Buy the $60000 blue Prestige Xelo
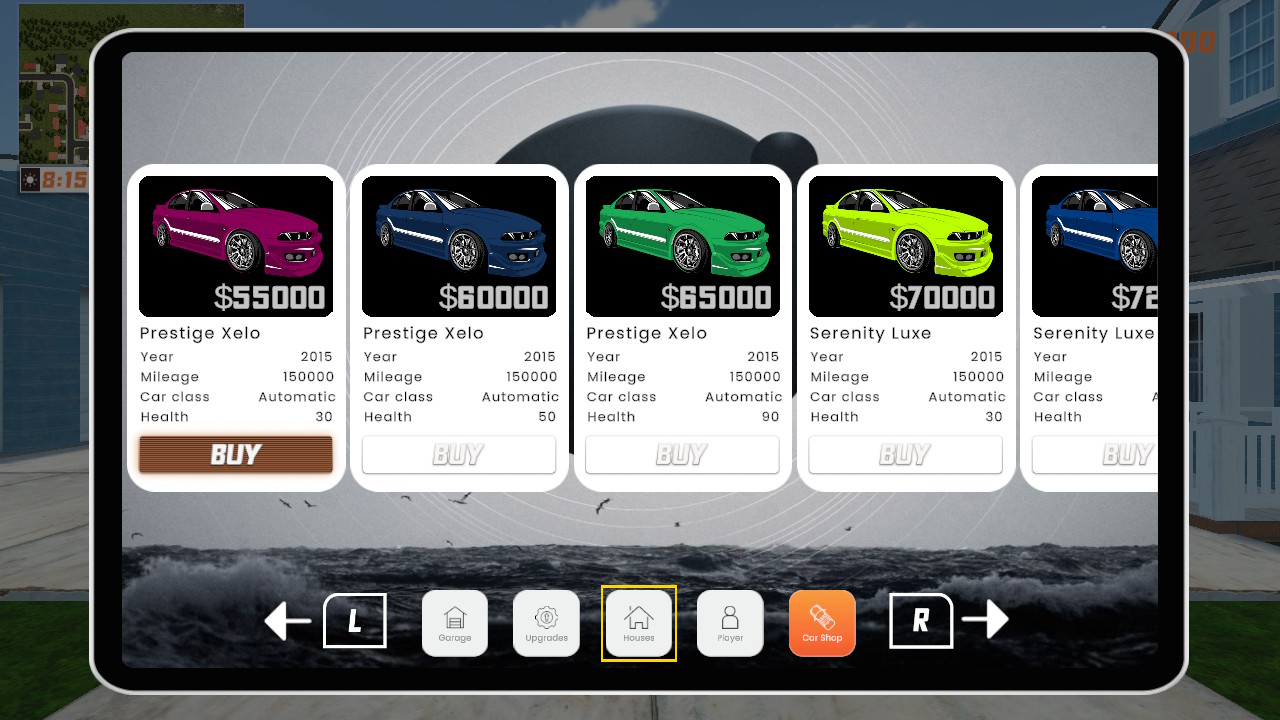The height and width of the screenshot is (720, 1280). coord(459,454)
